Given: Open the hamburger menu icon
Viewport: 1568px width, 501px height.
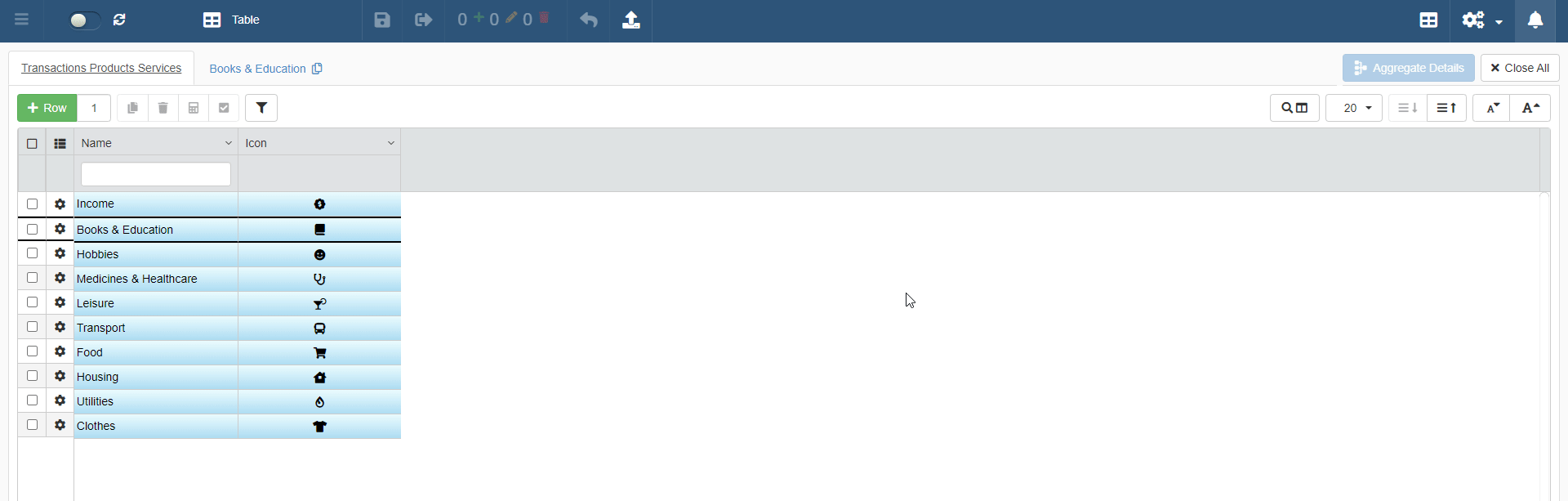Looking at the screenshot, I should tap(21, 20).
